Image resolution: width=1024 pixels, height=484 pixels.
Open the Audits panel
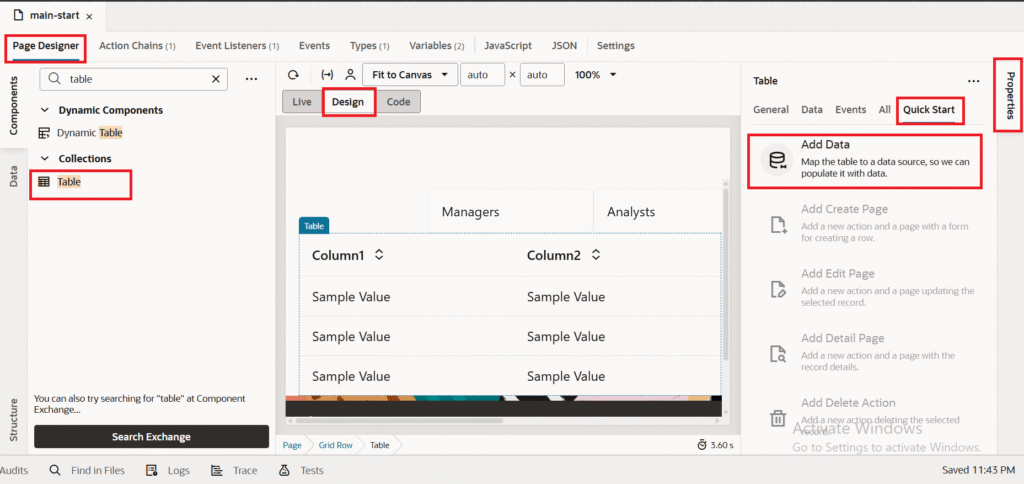click(14, 470)
